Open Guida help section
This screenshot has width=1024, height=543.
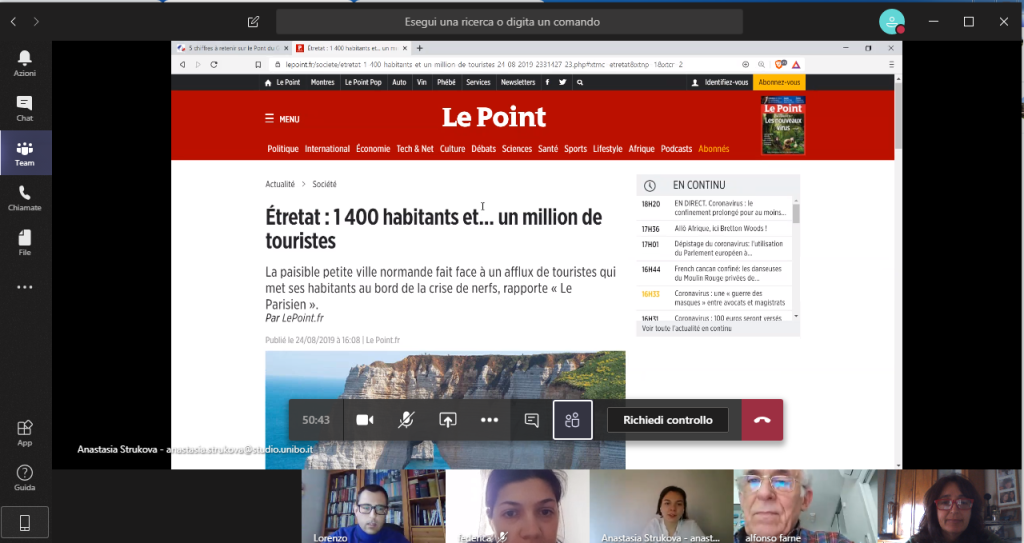[x=25, y=478]
